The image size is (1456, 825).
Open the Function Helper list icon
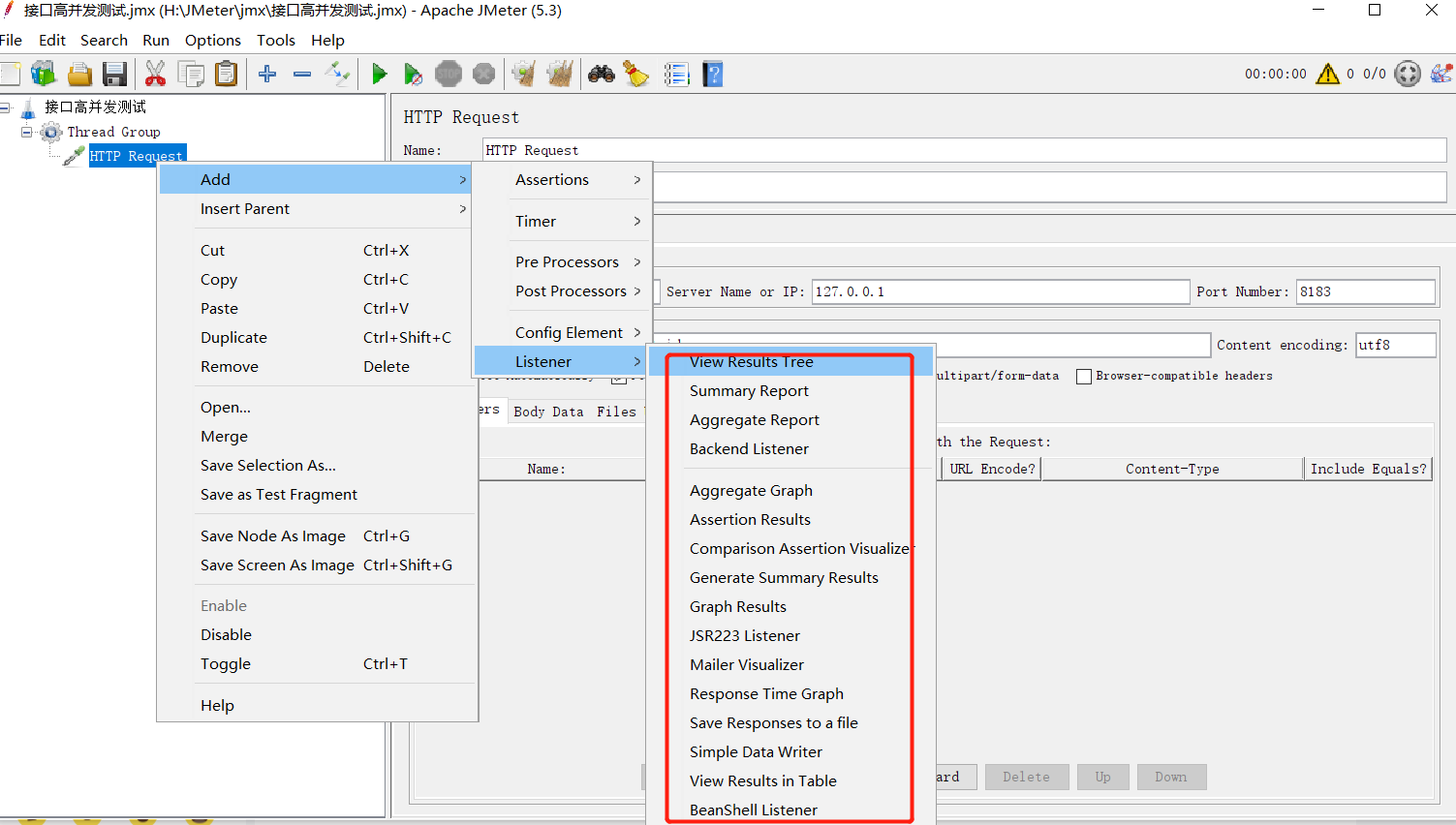[676, 74]
